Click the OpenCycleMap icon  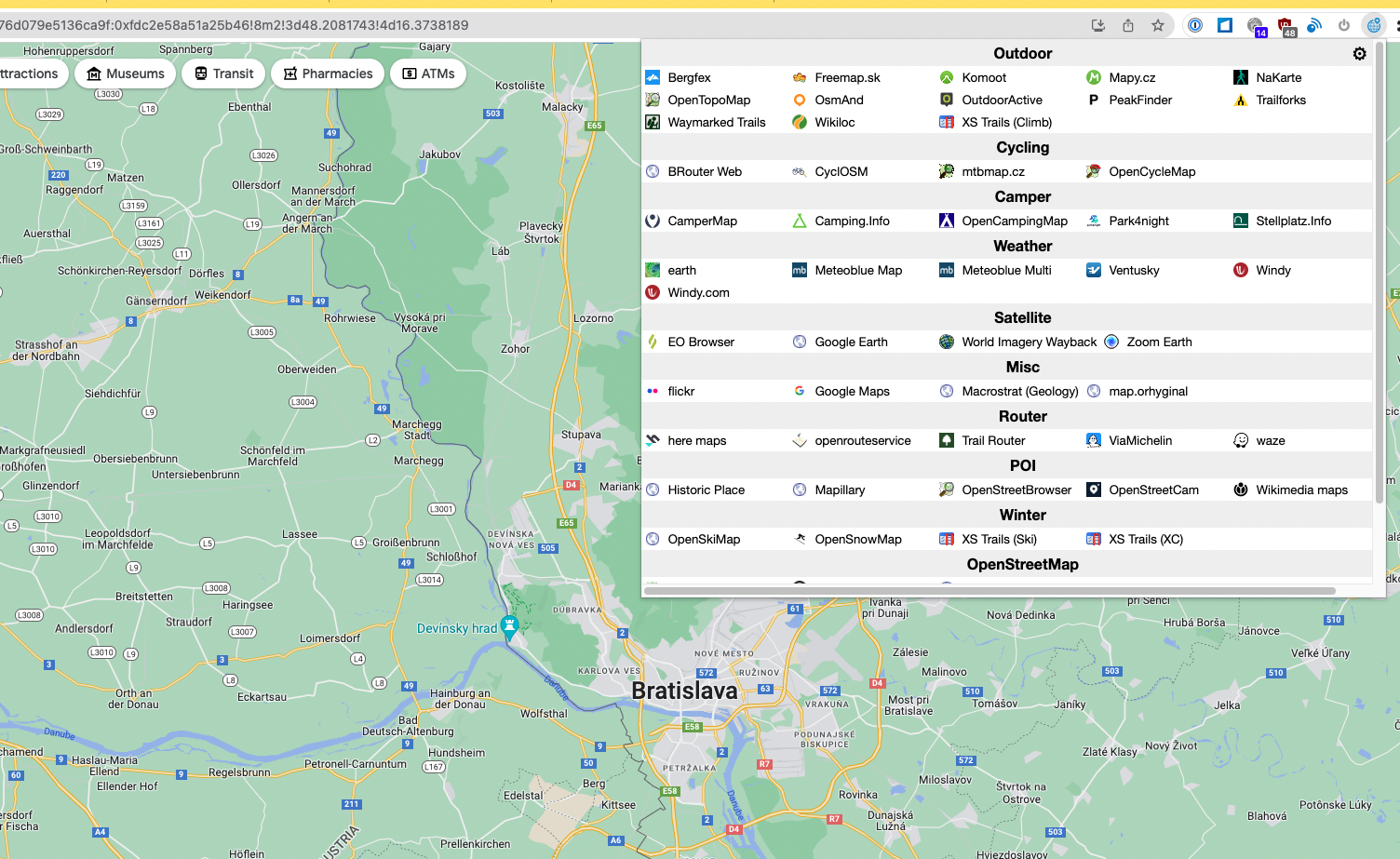(1094, 171)
